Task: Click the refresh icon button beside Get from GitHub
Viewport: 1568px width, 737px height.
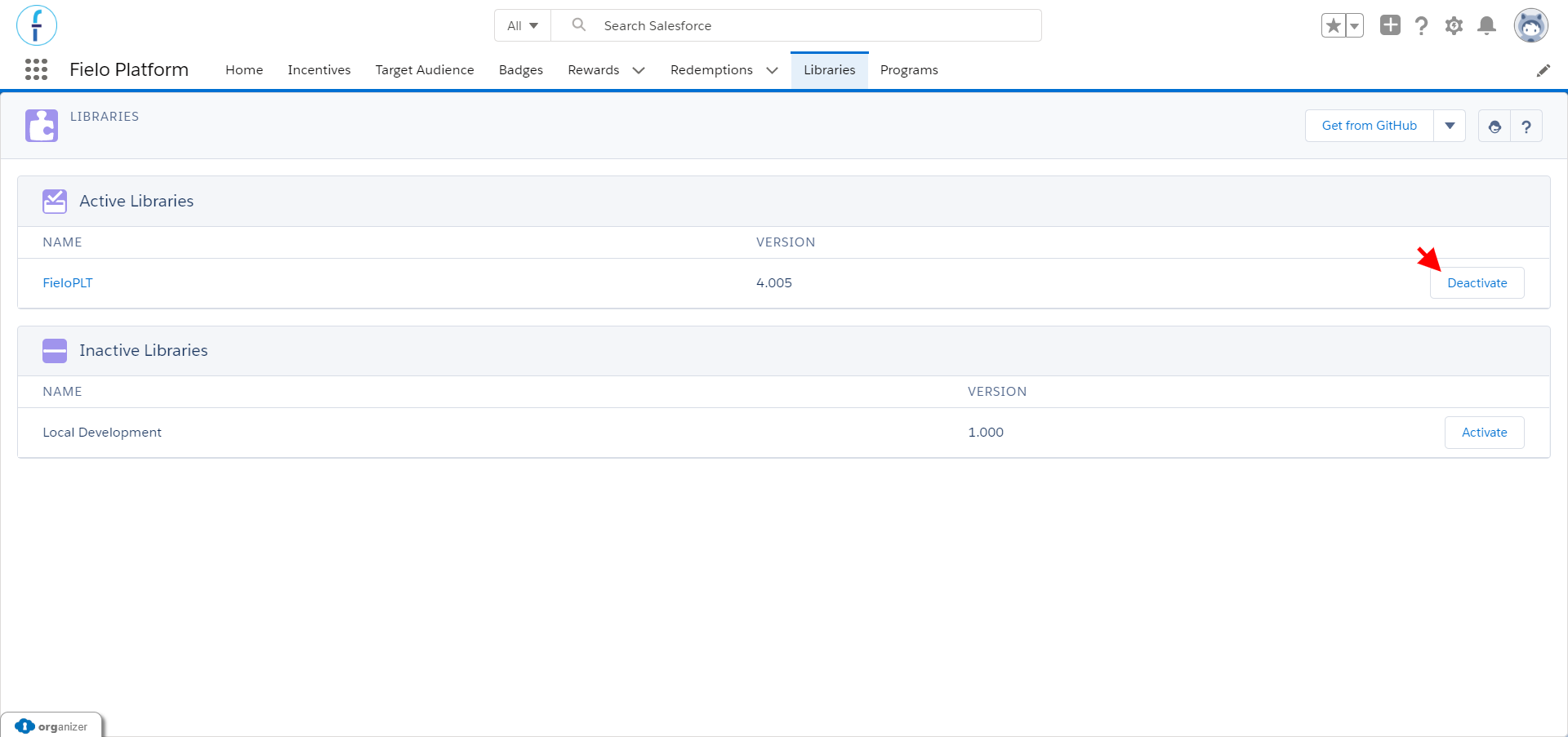Action: 1494,126
